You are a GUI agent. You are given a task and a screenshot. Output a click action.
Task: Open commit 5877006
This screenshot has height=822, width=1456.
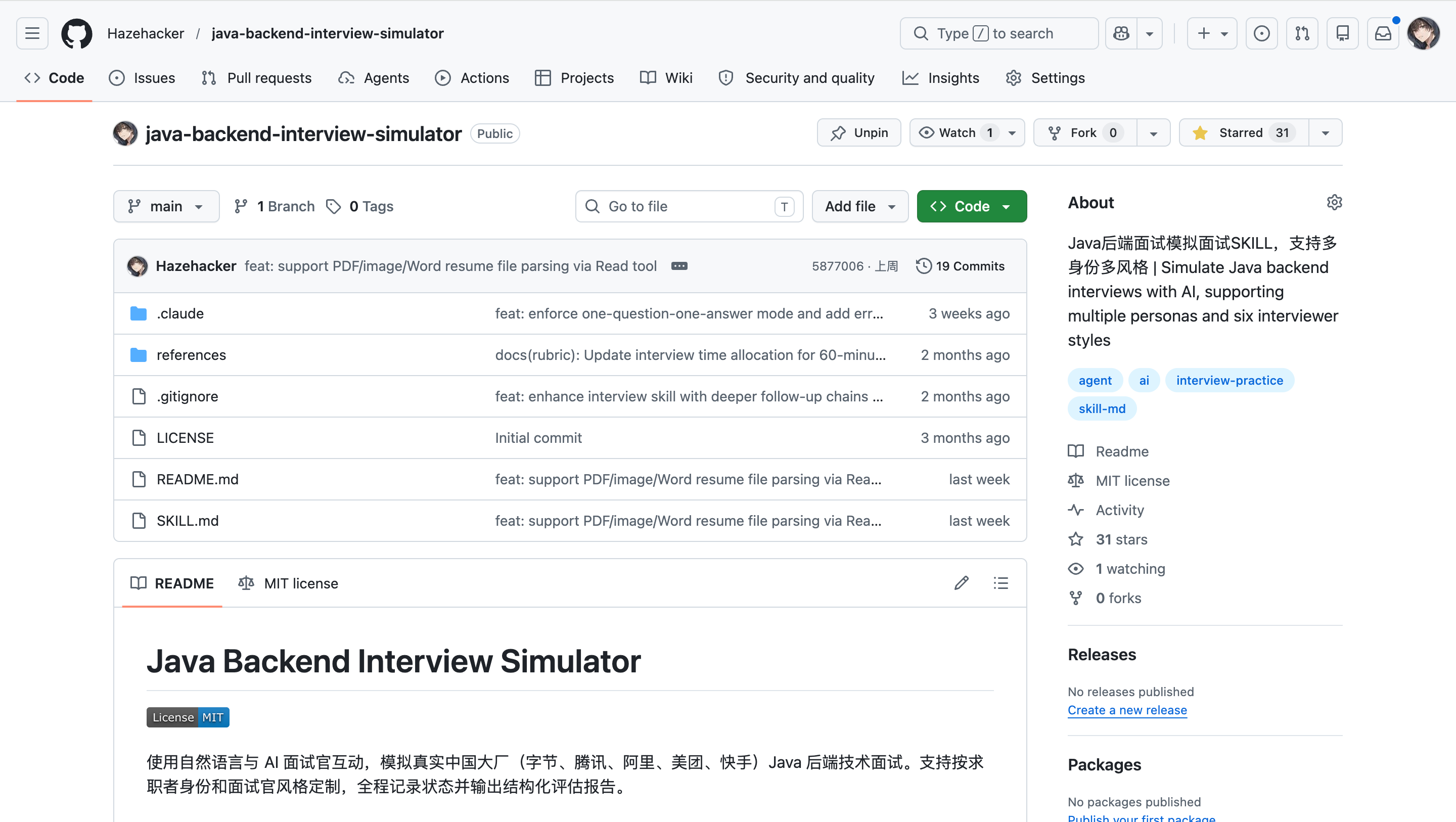click(x=838, y=266)
